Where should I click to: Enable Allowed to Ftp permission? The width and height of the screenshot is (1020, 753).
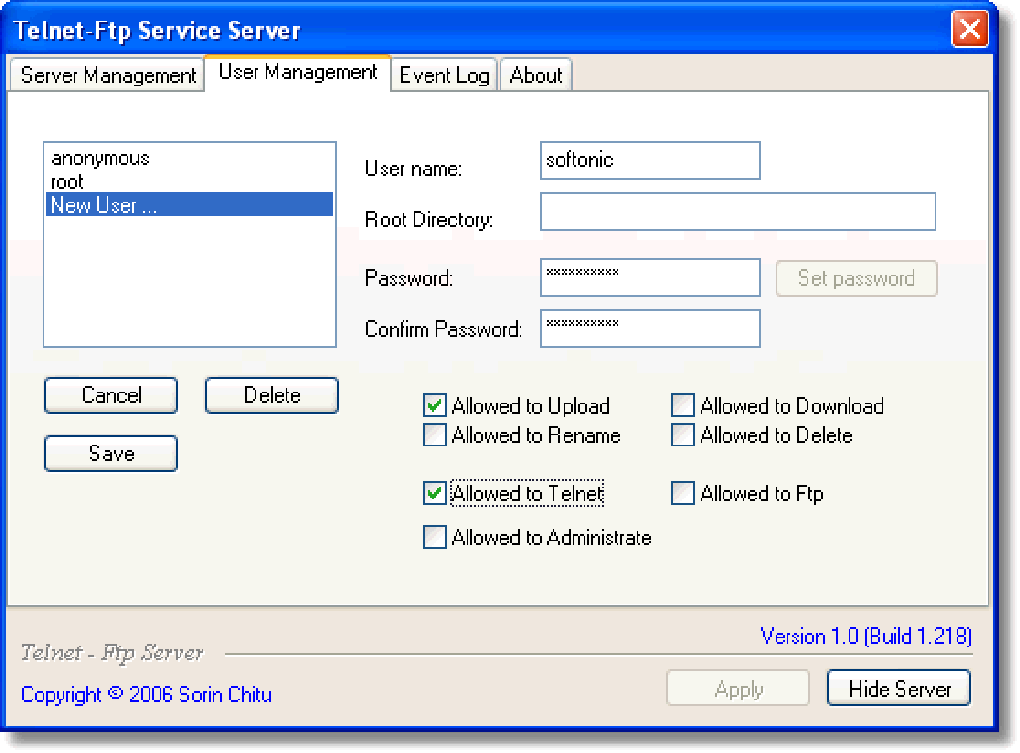682,493
